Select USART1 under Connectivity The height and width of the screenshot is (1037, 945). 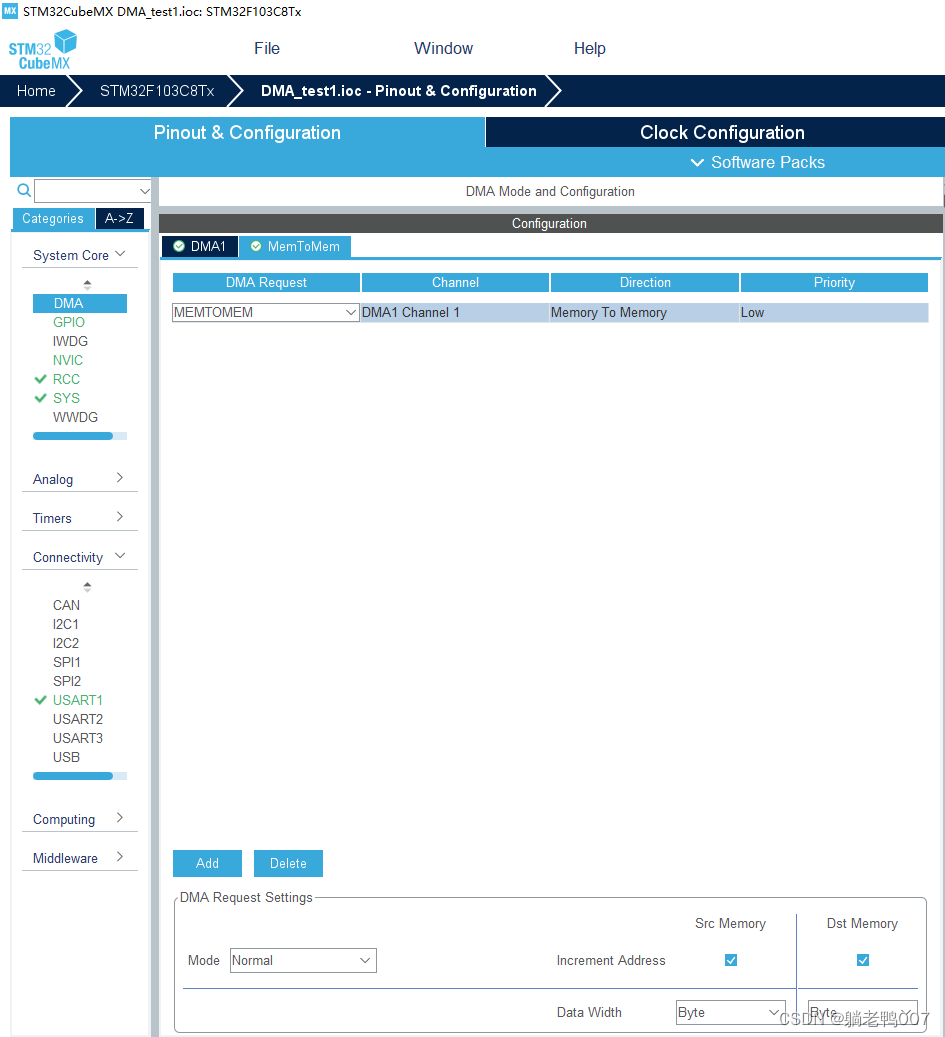77,700
